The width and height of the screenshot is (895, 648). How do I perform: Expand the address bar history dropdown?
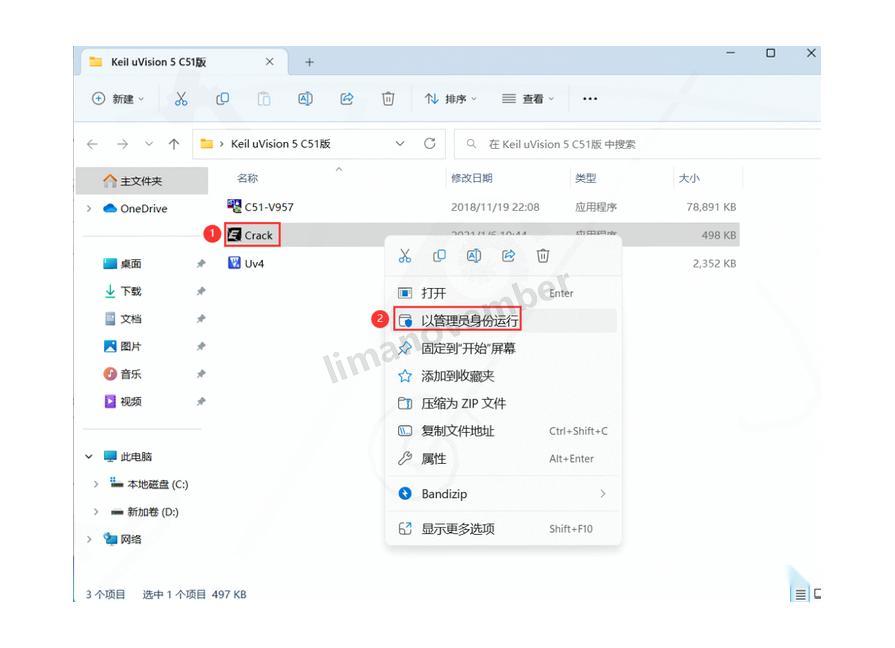[400, 144]
